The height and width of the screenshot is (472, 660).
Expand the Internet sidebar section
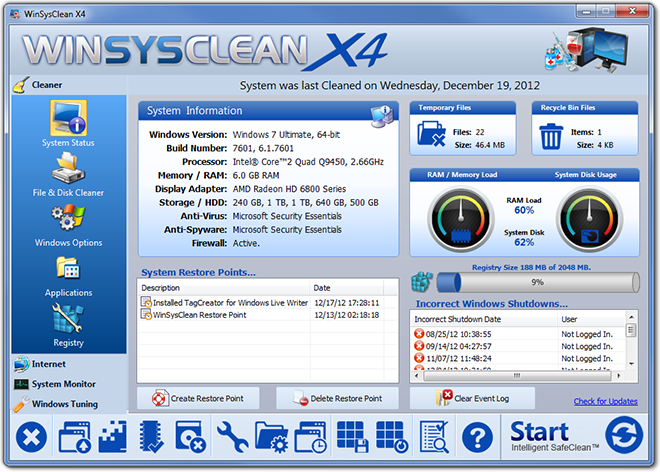coord(48,364)
